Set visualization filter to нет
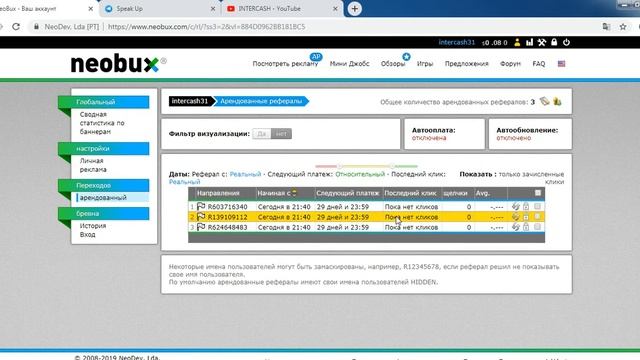This screenshot has width=640, height=360. (x=281, y=133)
